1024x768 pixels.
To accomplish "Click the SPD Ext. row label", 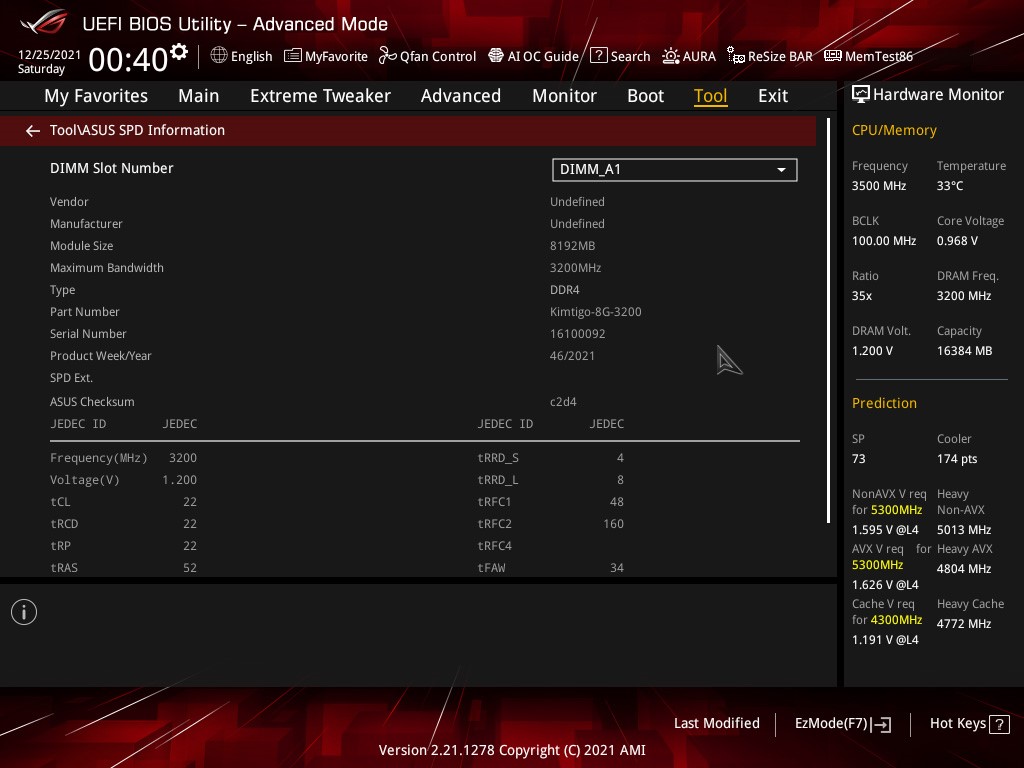I will pyautogui.click(x=71, y=378).
